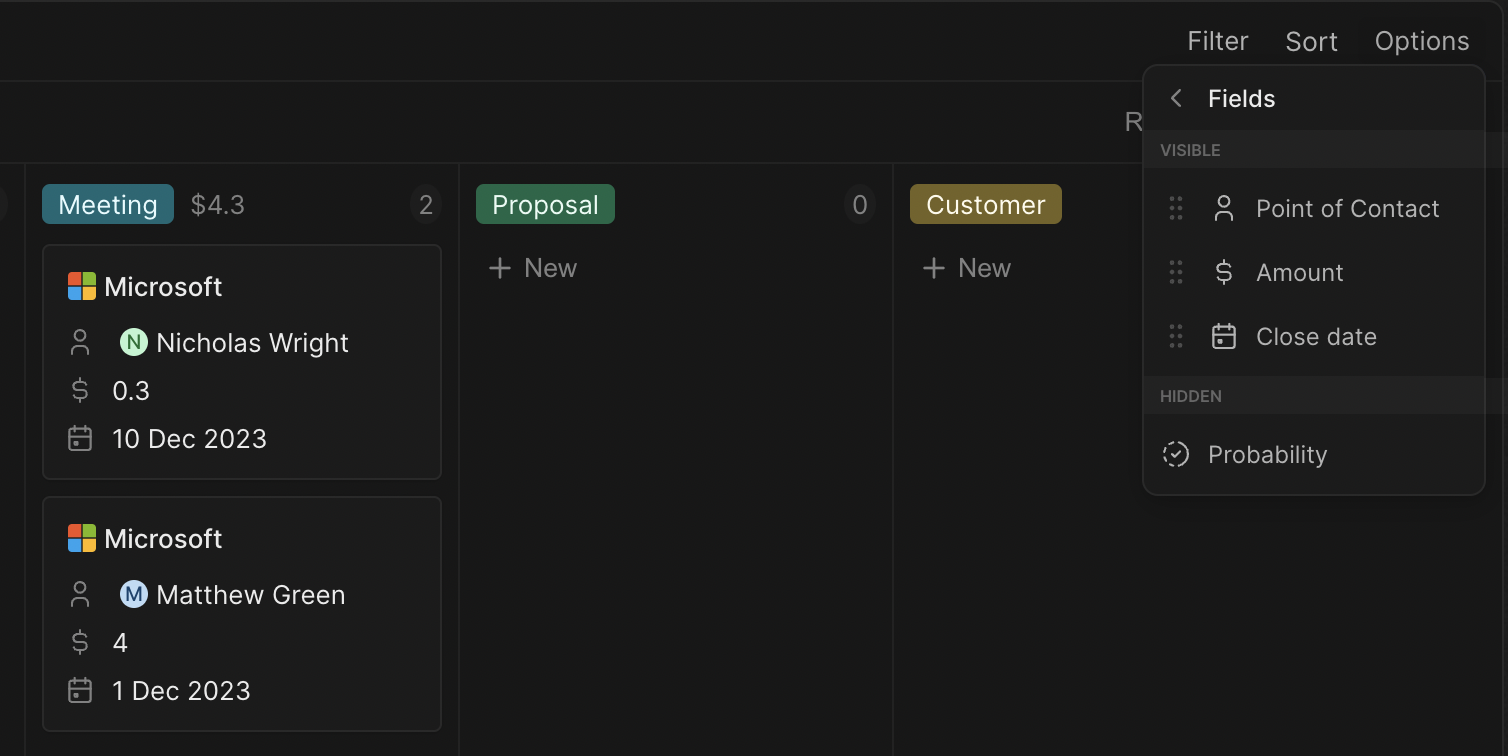The image size is (1508, 756).
Task: Show the hidden Probability field
Action: pyautogui.click(x=1267, y=454)
